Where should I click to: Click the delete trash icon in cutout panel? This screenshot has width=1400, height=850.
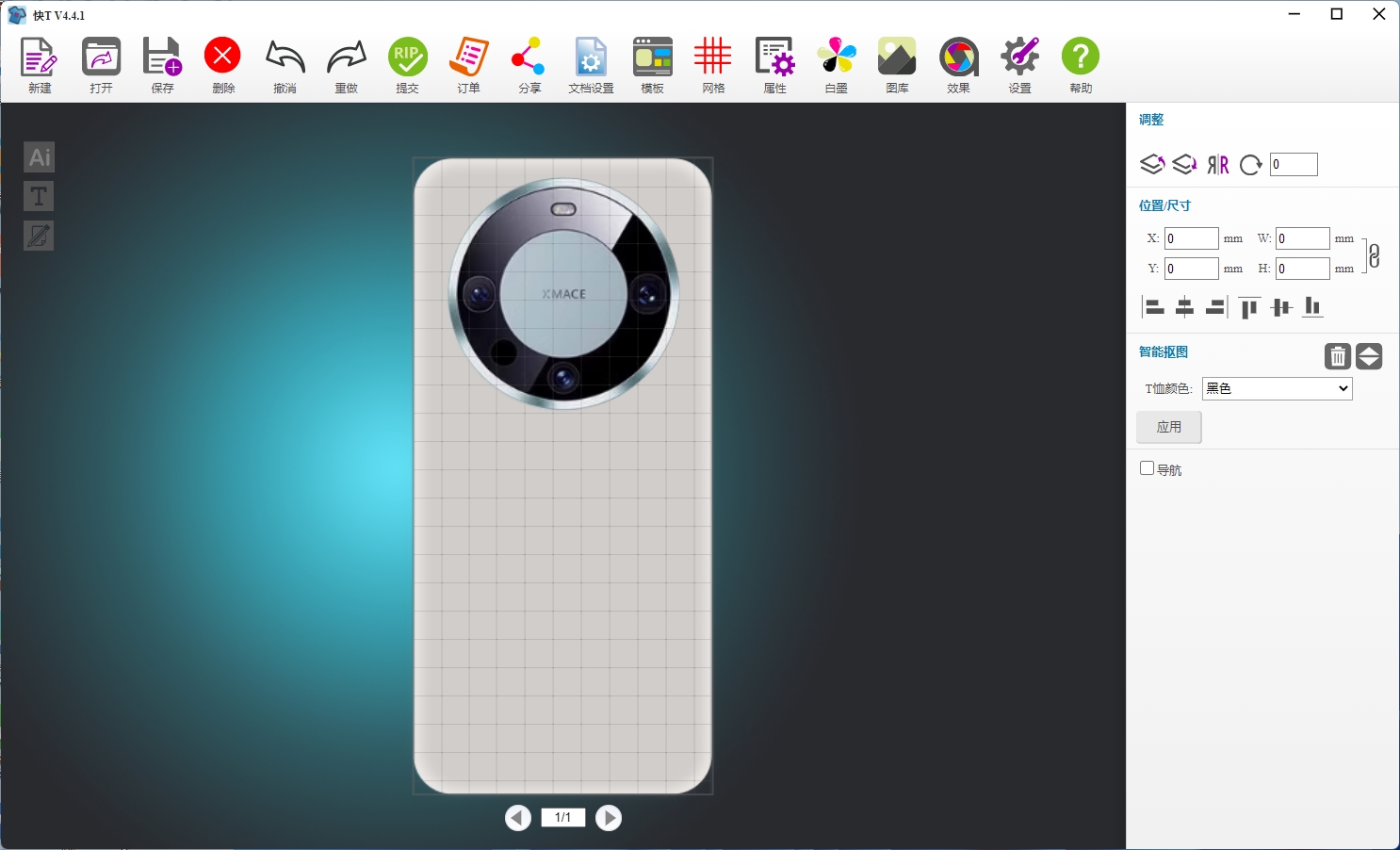[x=1338, y=356]
